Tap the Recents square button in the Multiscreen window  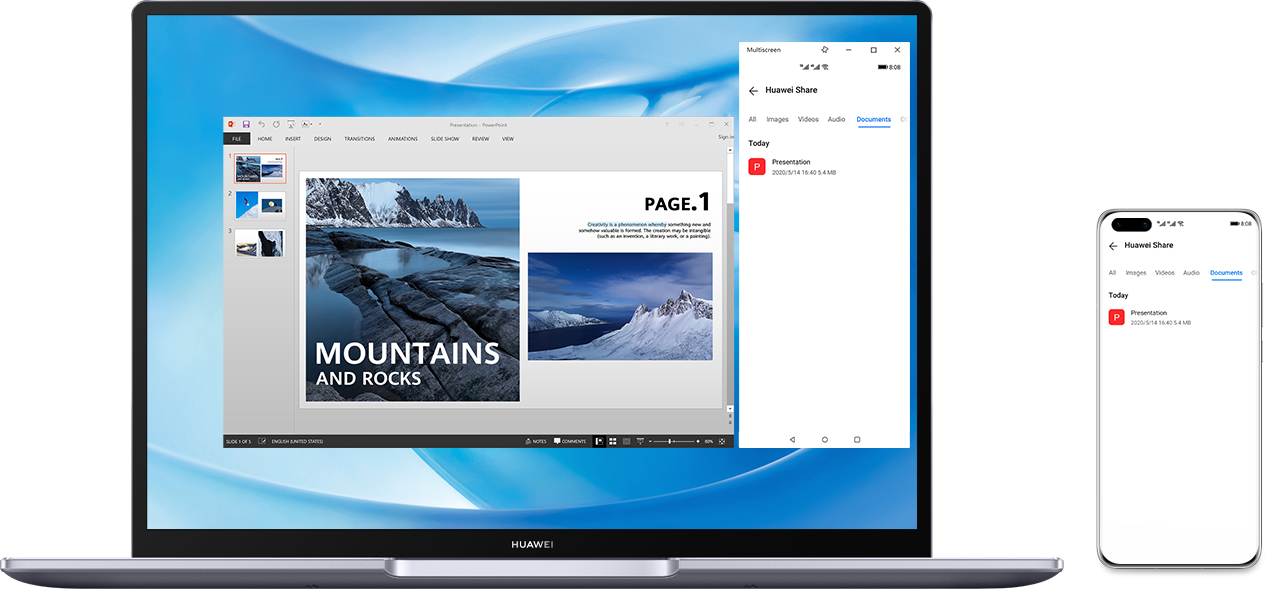(x=857, y=440)
